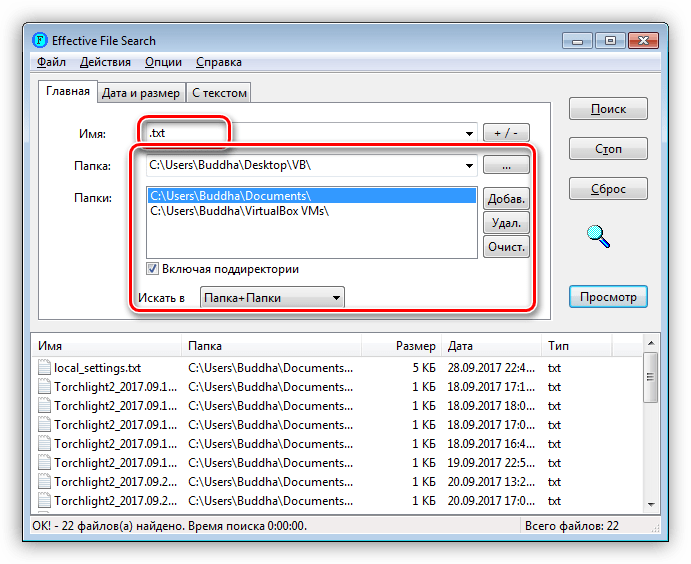Open the Опции menu
This screenshot has height=564, width=691.
coord(163,62)
